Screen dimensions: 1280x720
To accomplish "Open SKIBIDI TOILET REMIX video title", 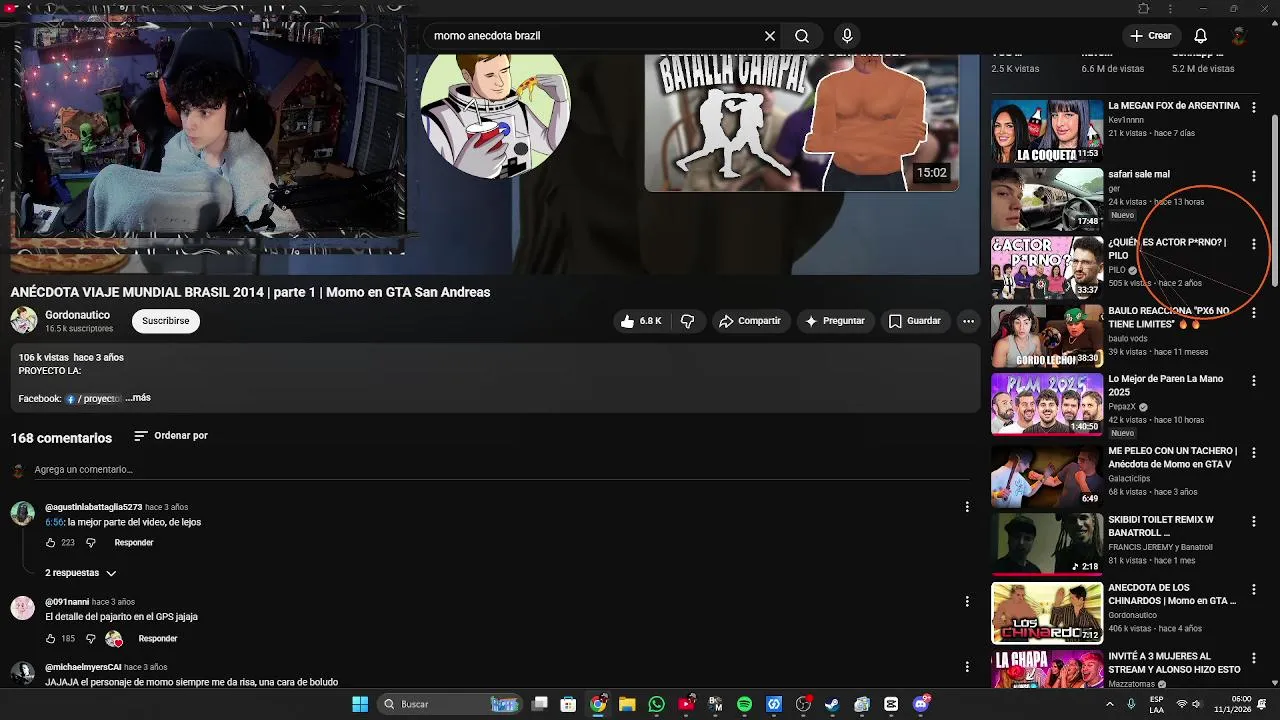I will [x=1160, y=526].
